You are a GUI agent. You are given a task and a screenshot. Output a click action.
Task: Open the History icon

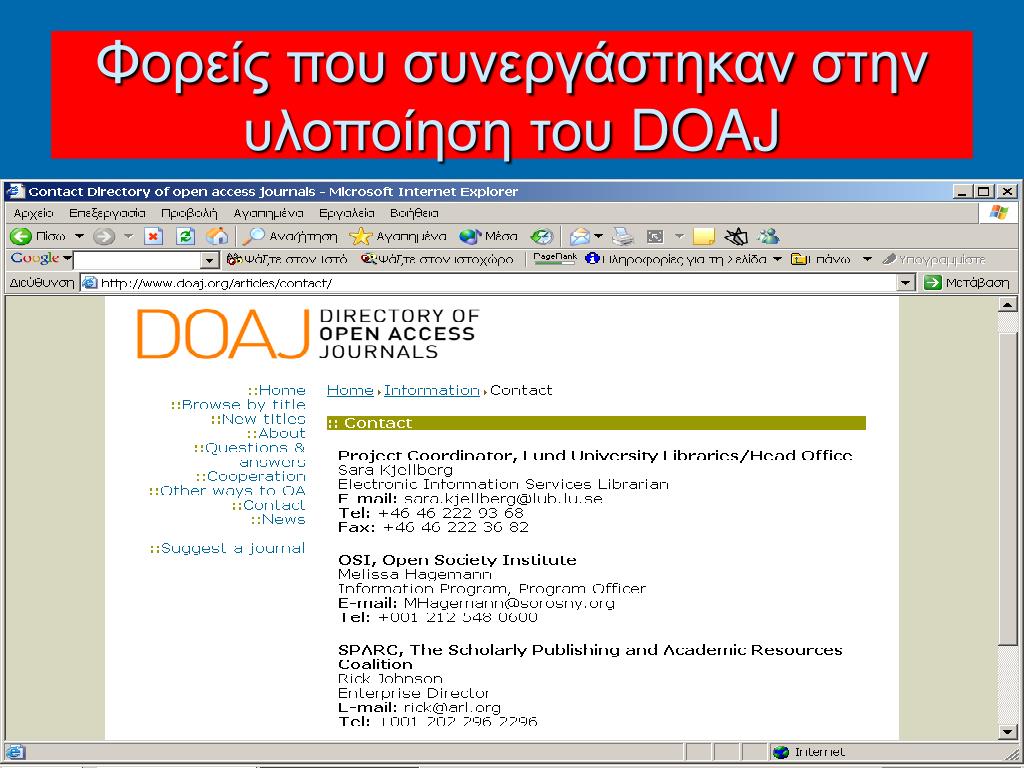[541, 236]
